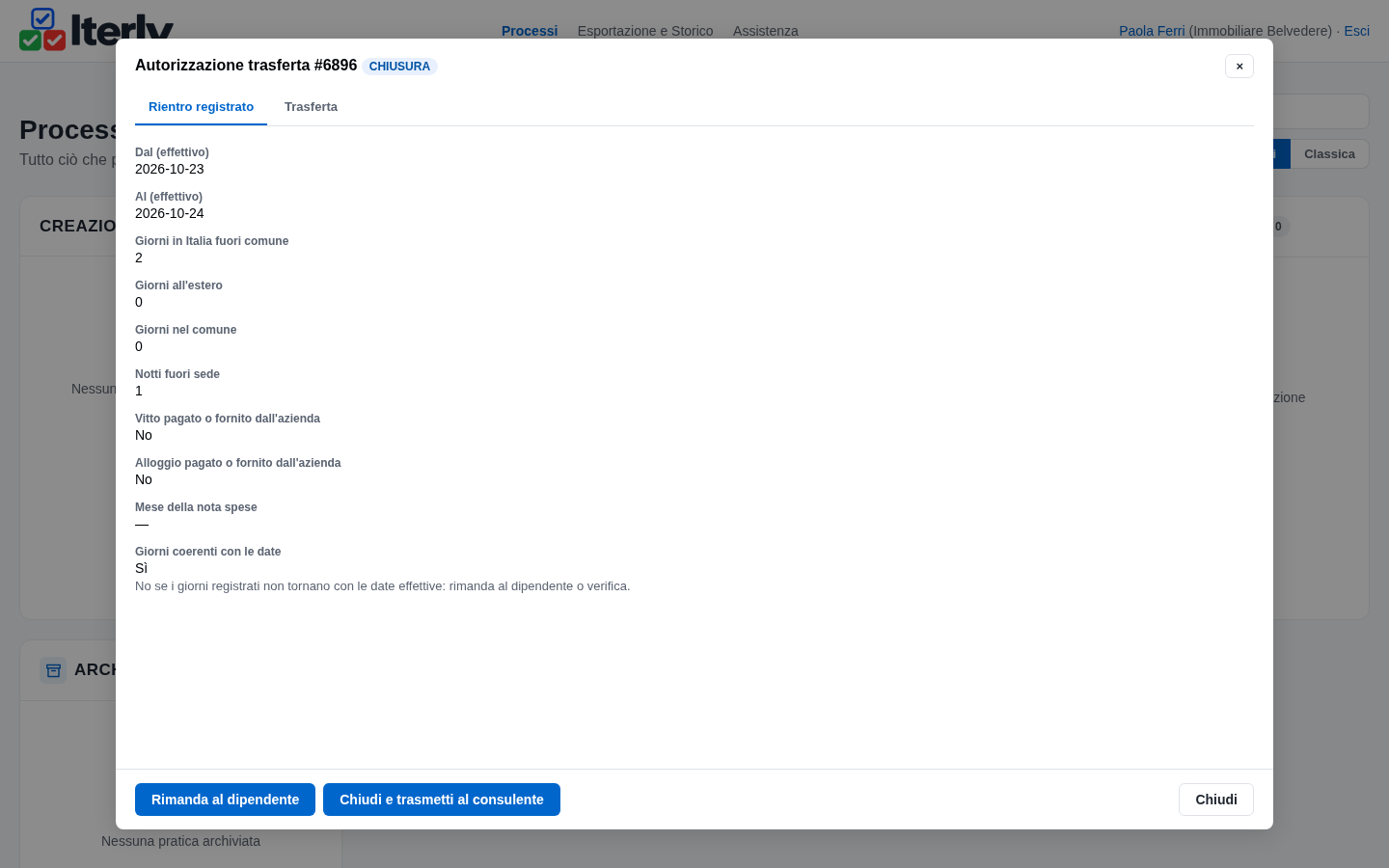Click the help text about rimanda al dipendente
The height and width of the screenshot is (868, 1389).
(x=383, y=586)
